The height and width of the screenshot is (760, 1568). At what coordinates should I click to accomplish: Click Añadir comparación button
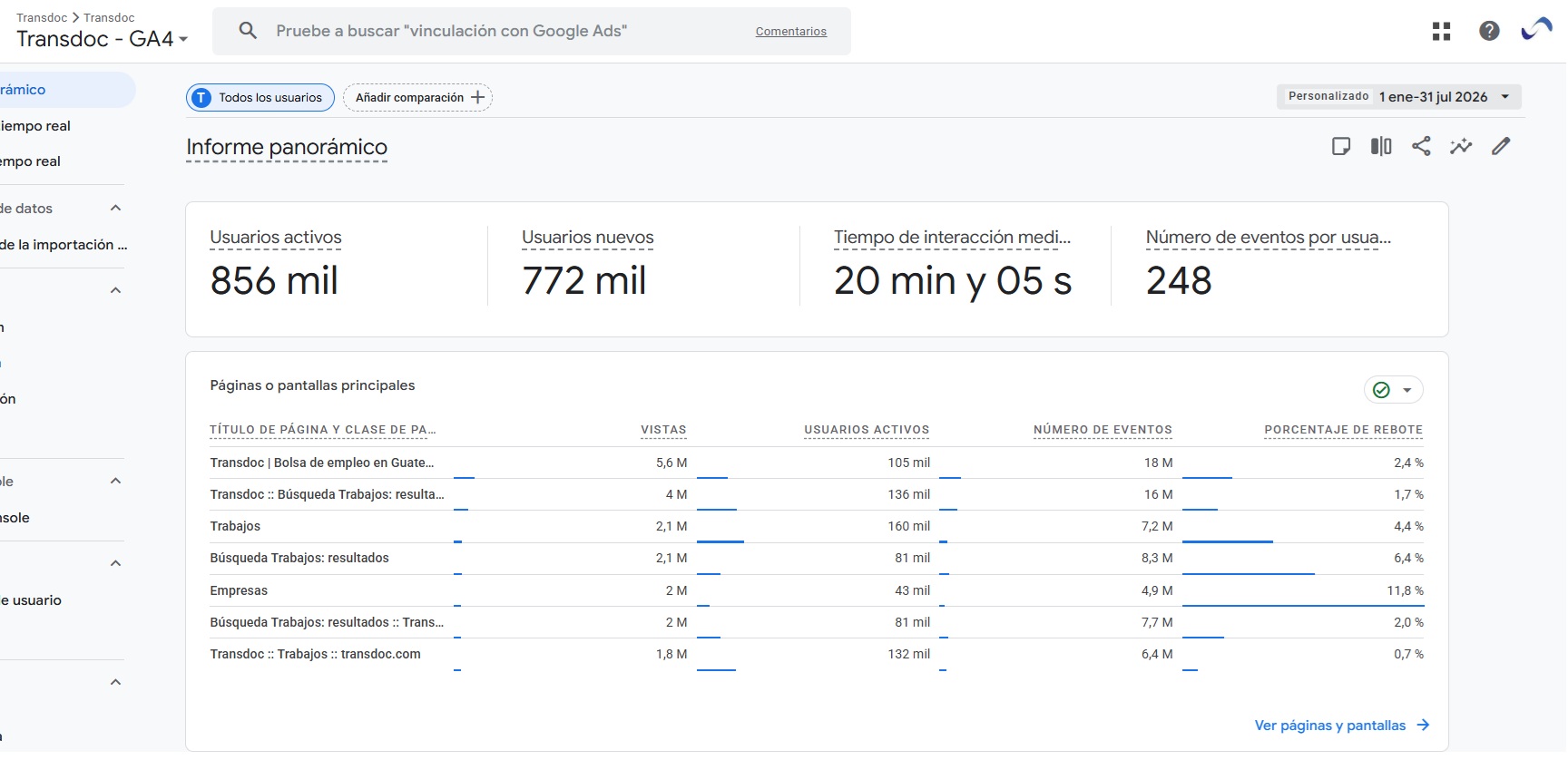click(x=417, y=98)
